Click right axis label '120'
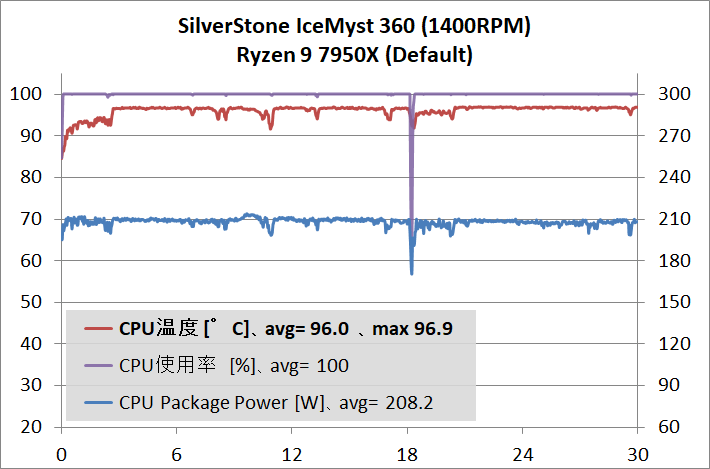 (674, 344)
